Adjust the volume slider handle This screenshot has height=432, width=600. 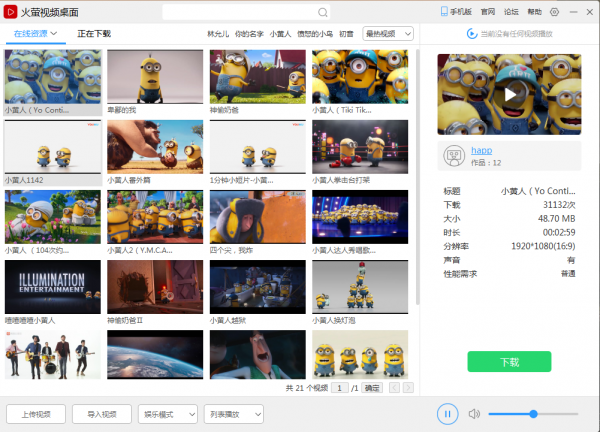point(533,414)
